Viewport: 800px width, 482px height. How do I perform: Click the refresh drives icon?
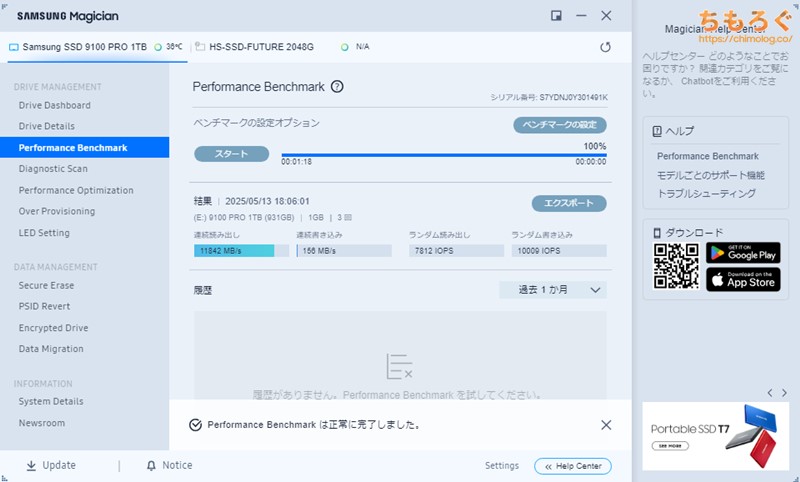click(x=605, y=47)
